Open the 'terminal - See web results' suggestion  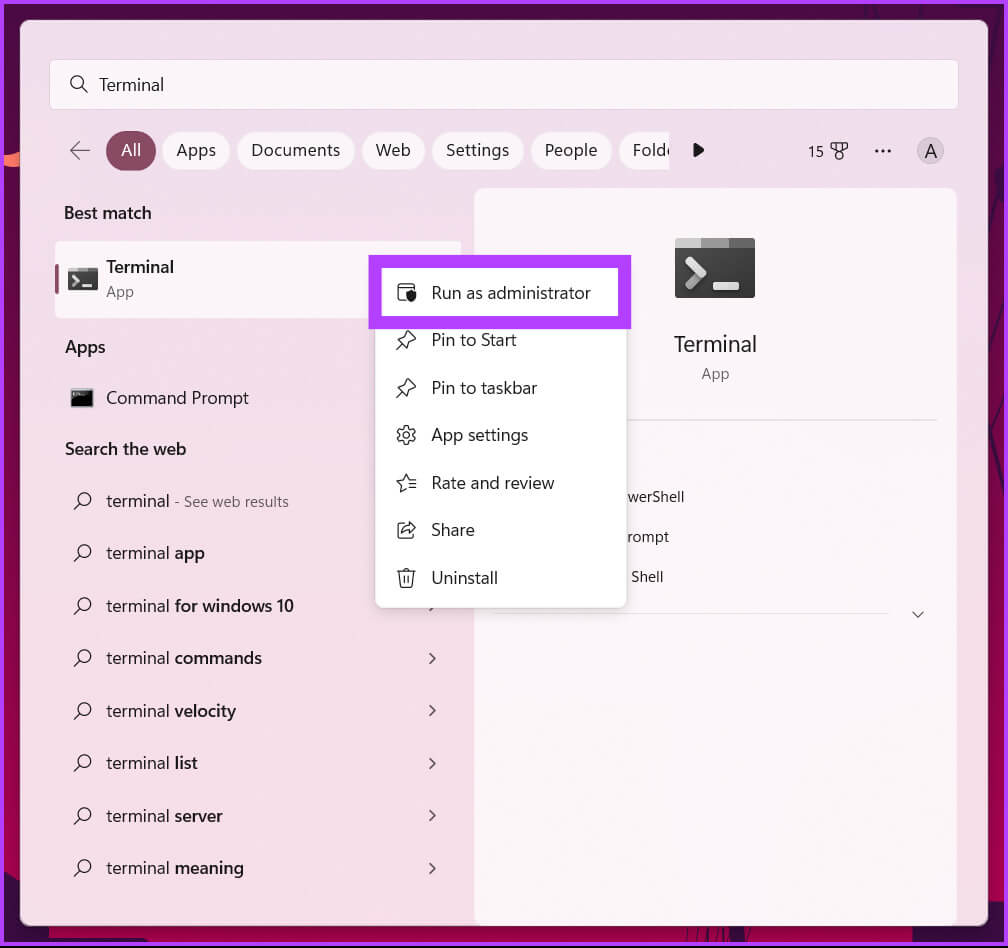pyautogui.click(x=219, y=501)
